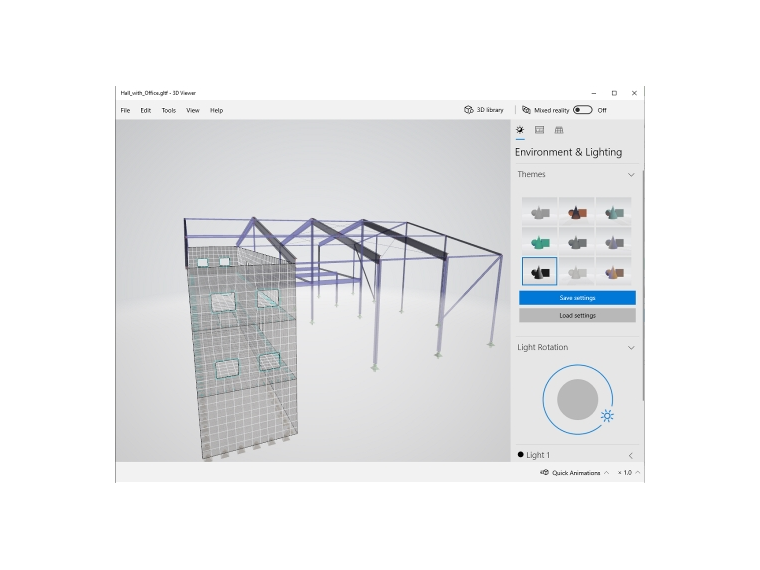This screenshot has width=760, height=570.
Task: Open the animation speed x1.0 dropdown
Action: (628, 473)
